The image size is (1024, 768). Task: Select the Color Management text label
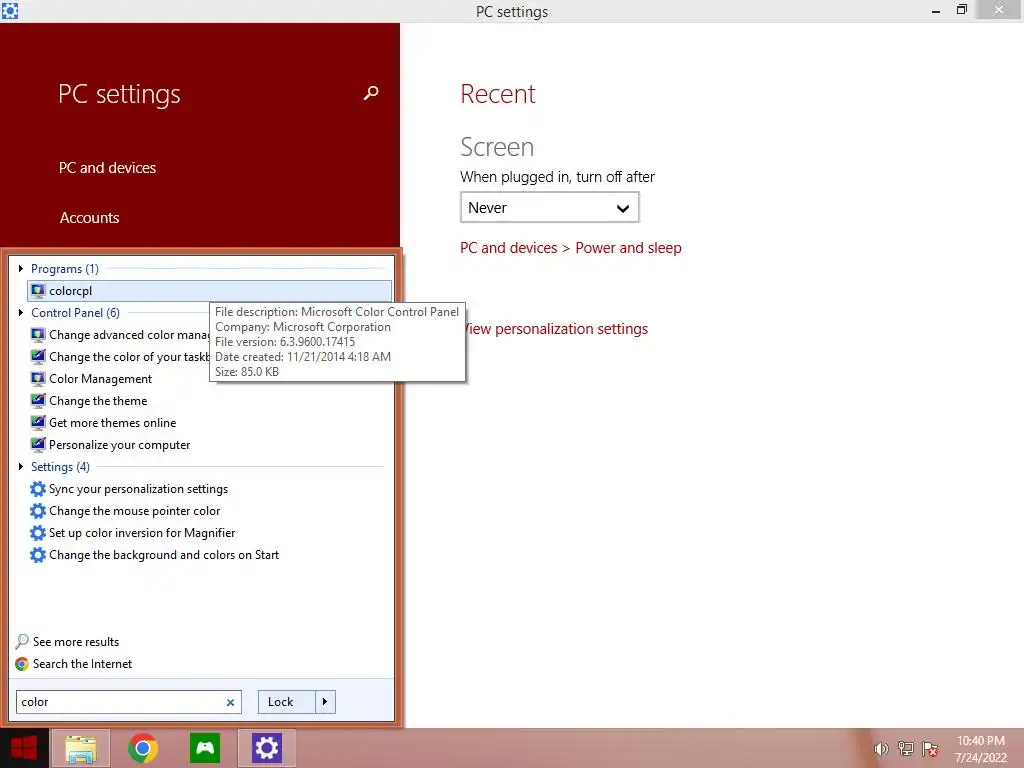101,379
